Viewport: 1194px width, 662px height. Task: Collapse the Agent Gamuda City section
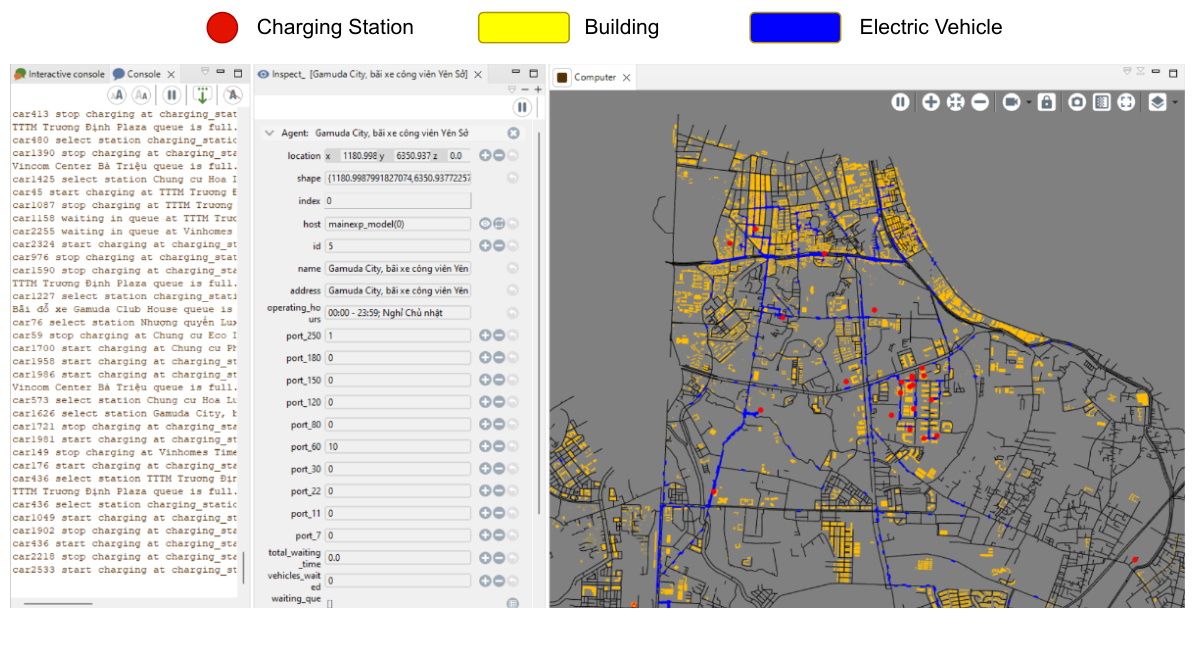tap(269, 133)
